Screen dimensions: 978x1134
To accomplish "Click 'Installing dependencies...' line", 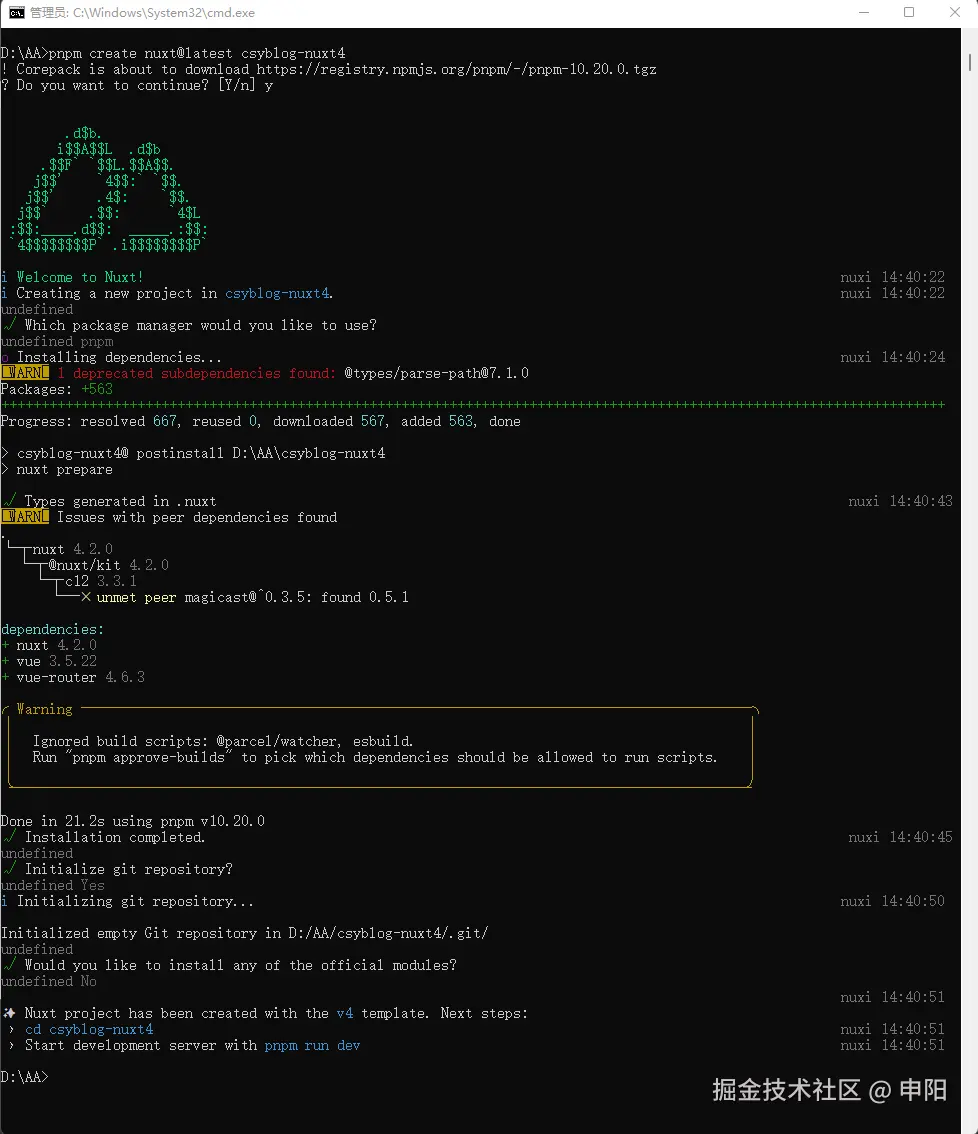I will (111, 357).
